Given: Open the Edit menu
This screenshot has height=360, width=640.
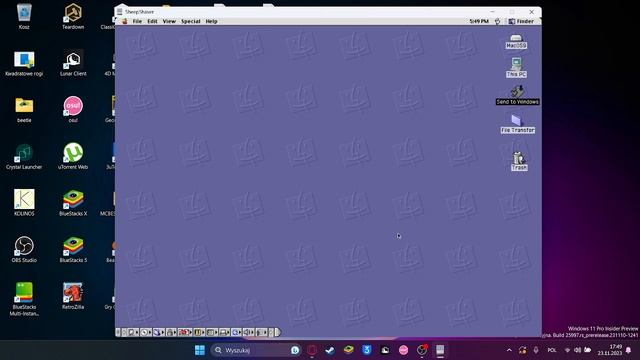Looking at the screenshot, I should click(152, 21).
